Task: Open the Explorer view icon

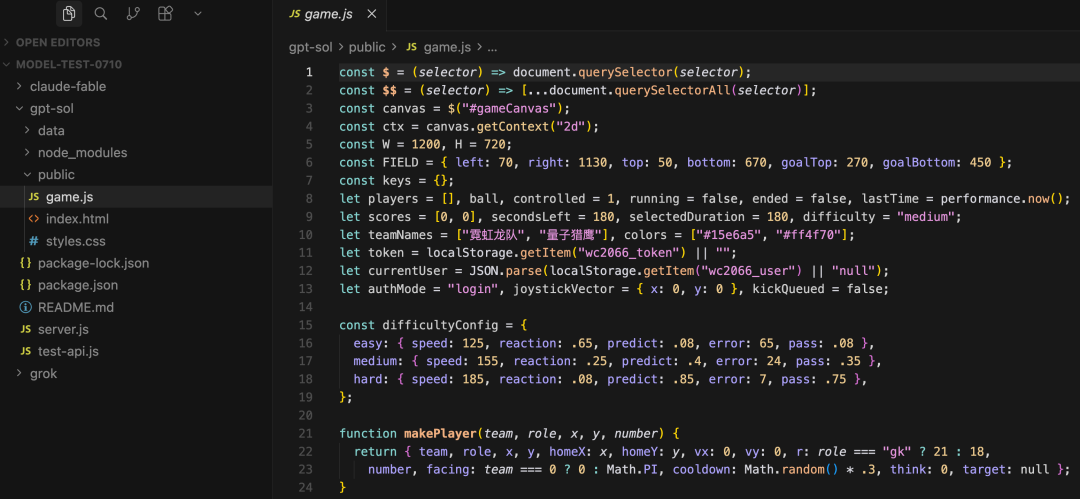Action: (x=68, y=13)
